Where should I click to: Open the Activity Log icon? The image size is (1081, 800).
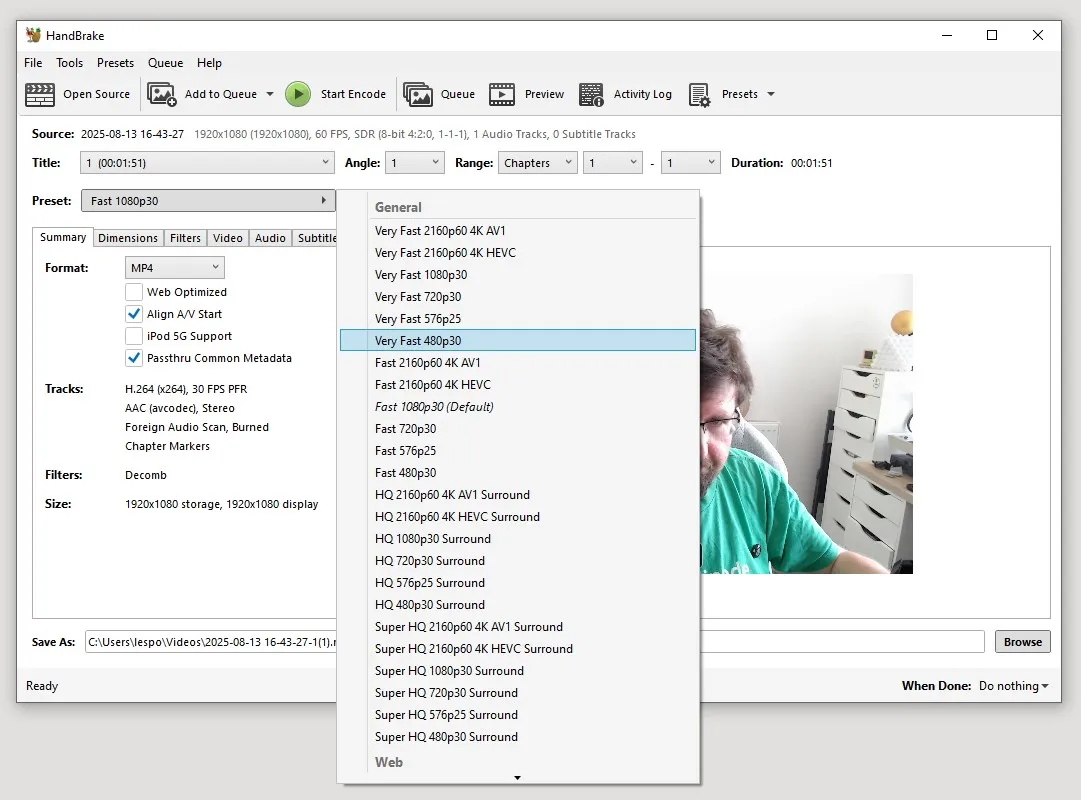592,94
